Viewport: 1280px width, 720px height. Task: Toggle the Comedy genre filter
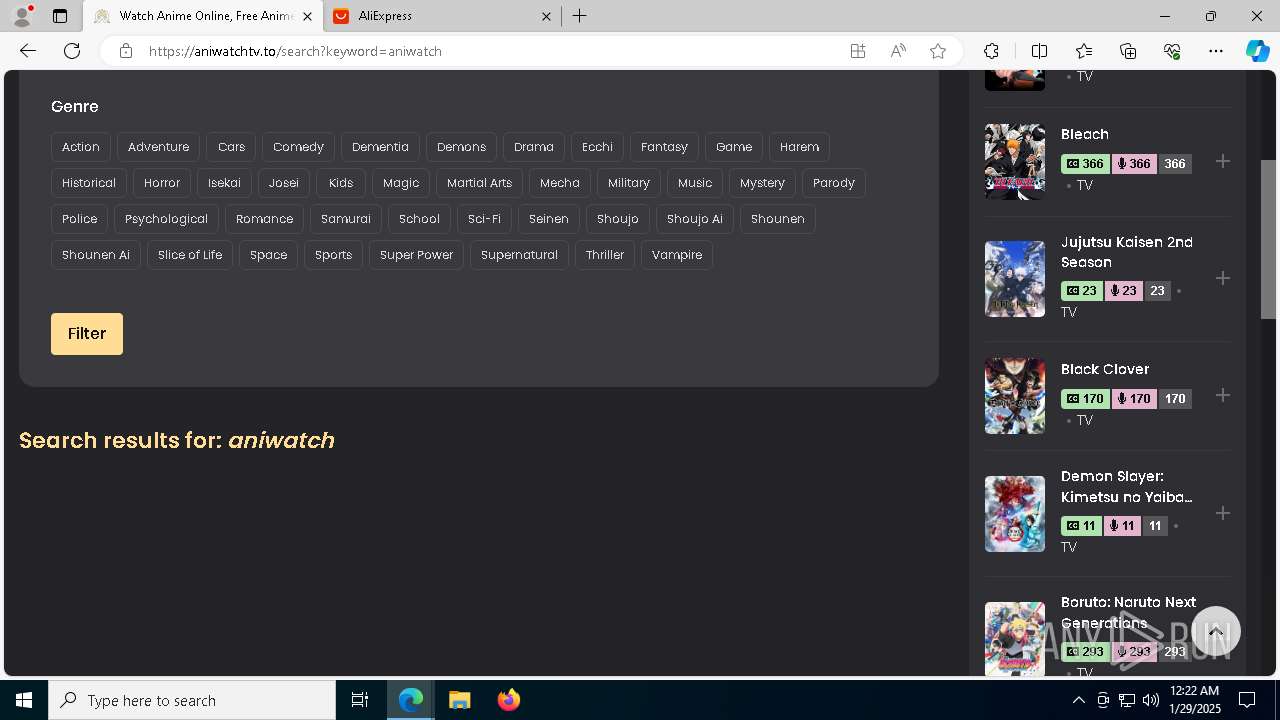point(298,147)
